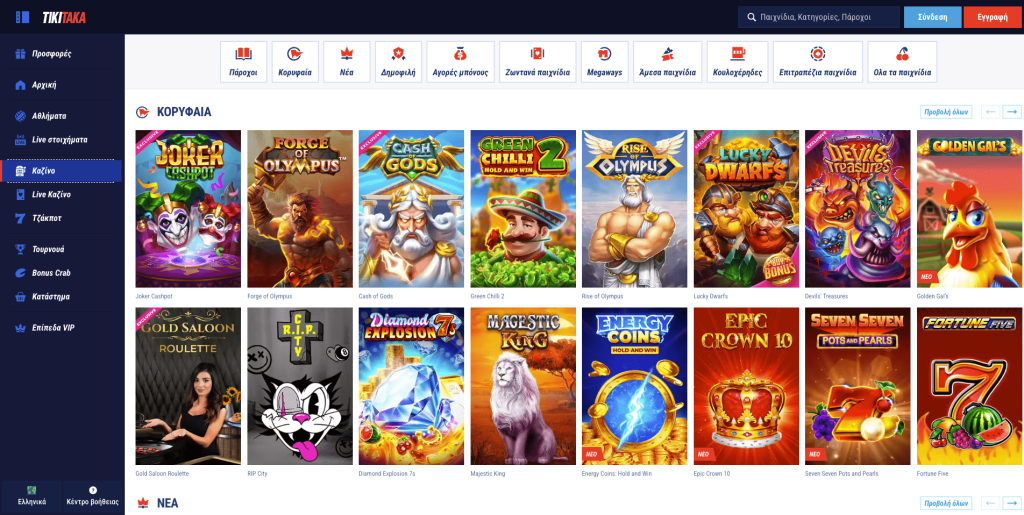Select the Αγορές μπόνους category
The image size is (1024, 515).
[x=460, y=62]
